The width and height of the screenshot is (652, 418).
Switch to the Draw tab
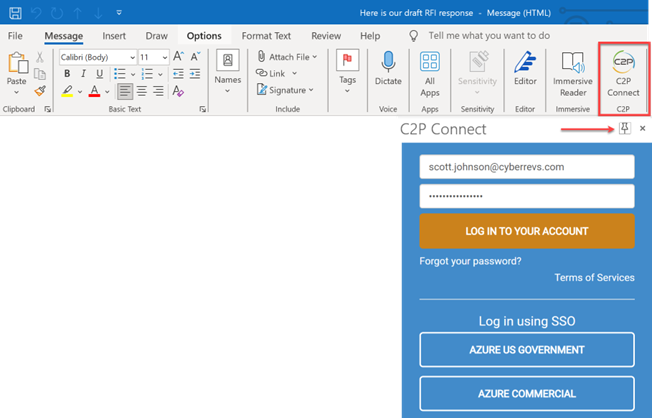[156, 36]
